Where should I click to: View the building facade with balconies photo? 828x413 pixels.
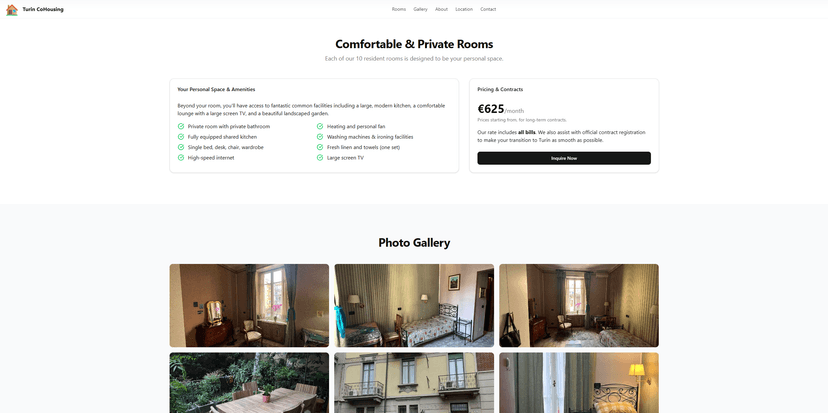[x=414, y=383]
